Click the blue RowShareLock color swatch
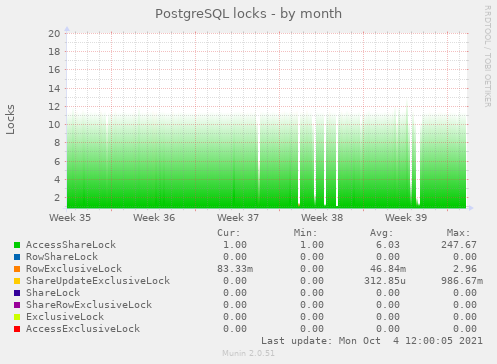The width and height of the screenshot is (497, 364). [17, 257]
